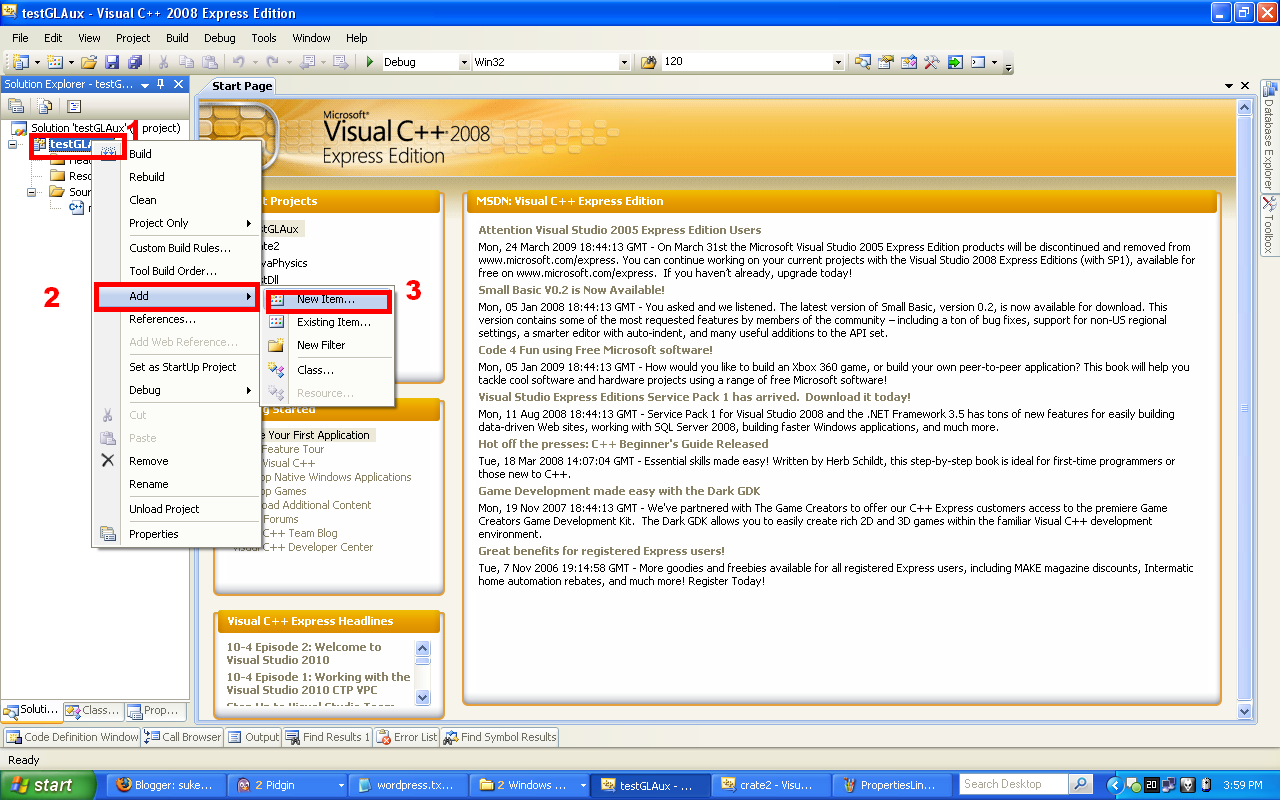Open the Call Browser tab
The width and height of the screenshot is (1280, 800).
[x=184, y=737]
